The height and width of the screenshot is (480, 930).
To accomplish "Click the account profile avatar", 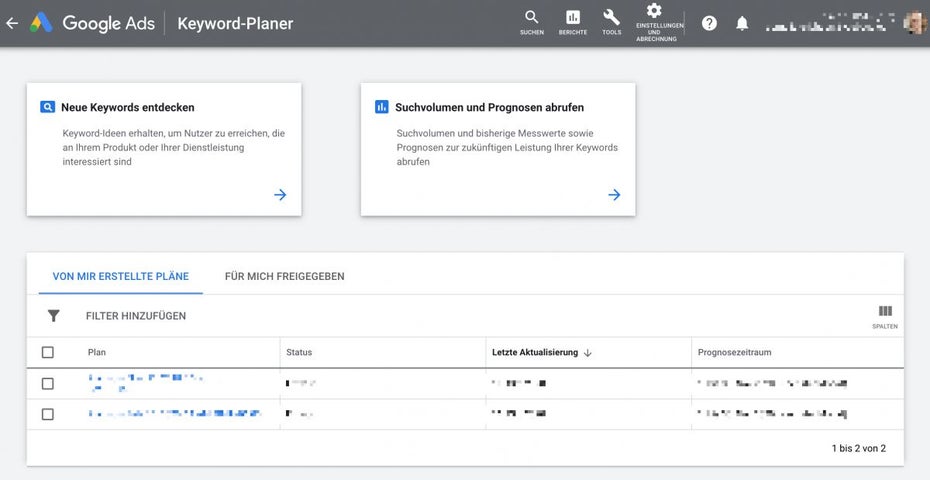I will 916,24.
